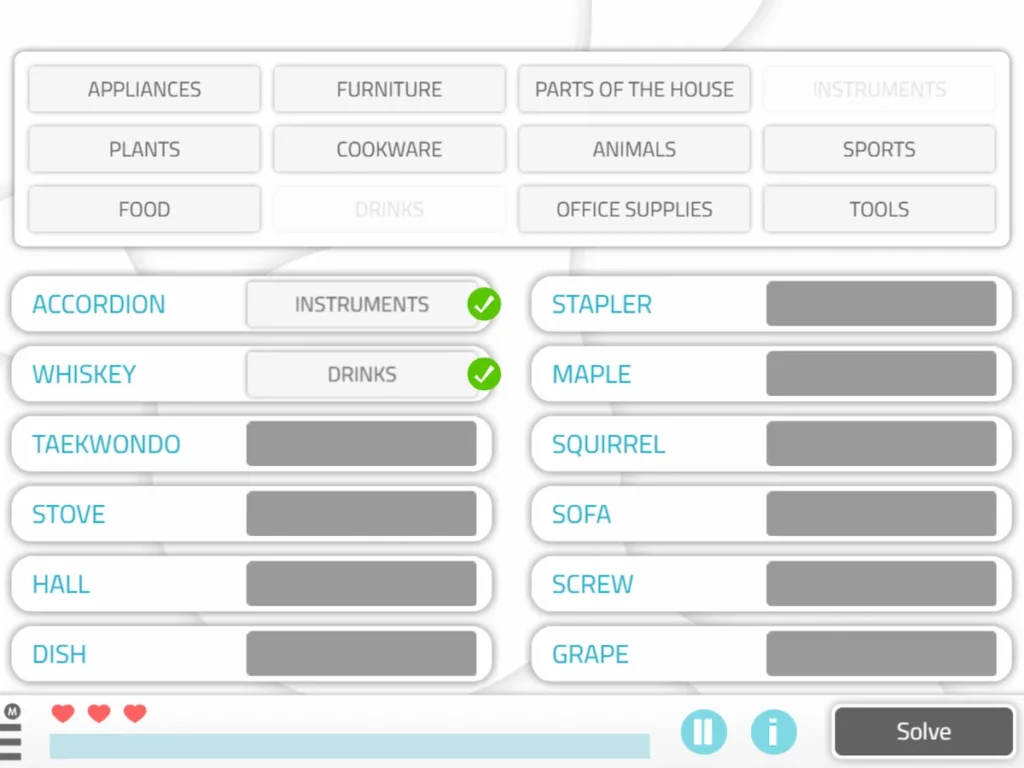Image resolution: width=1024 pixels, height=768 pixels.
Task: Click the green checkmark next to ACCORDION's answer
Action: [485, 305]
